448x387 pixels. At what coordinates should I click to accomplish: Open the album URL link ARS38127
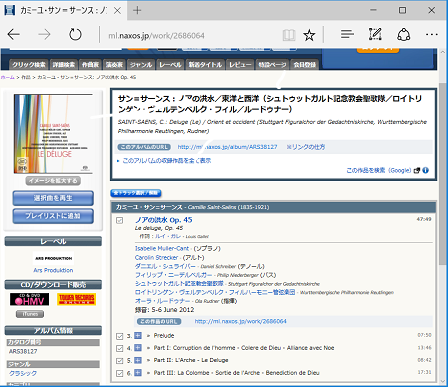pyautogui.click(x=227, y=147)
